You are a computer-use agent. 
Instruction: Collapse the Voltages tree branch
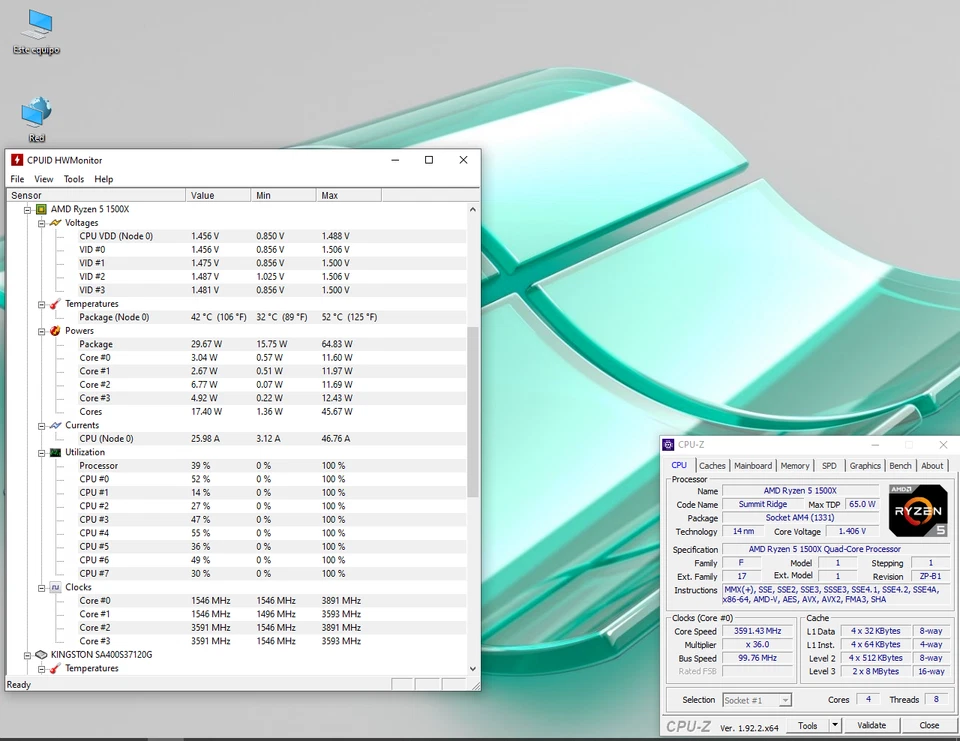coord(41,222)
